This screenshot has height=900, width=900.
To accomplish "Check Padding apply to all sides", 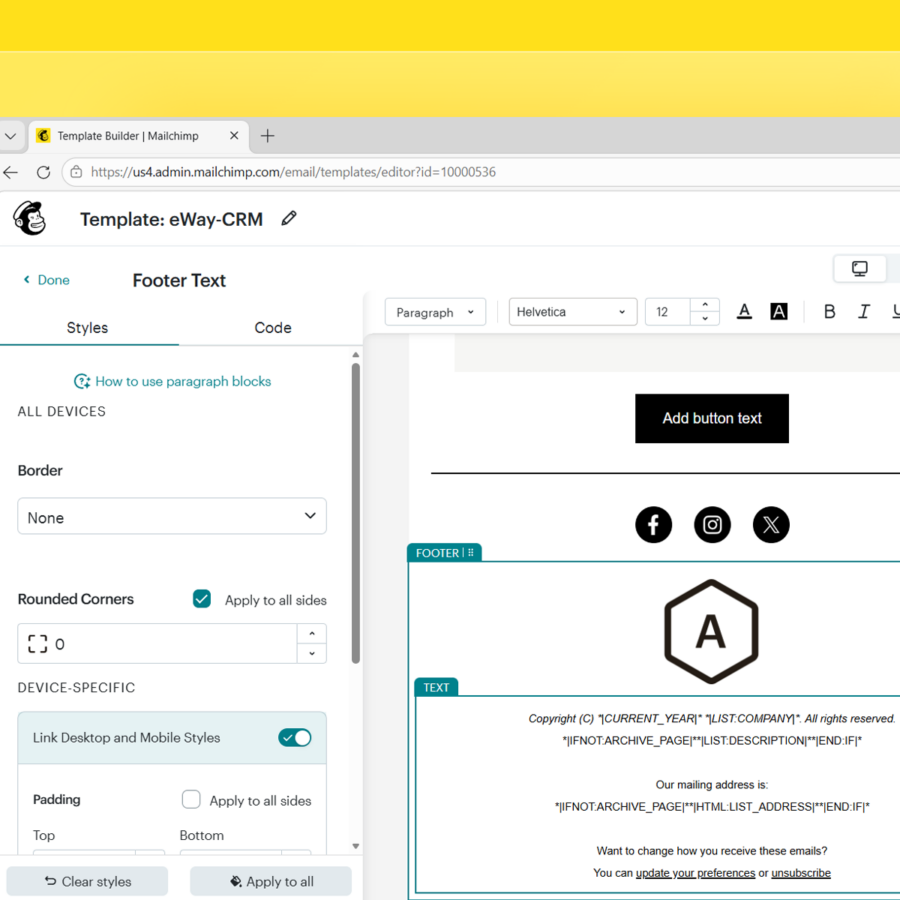I will (191, 800).
